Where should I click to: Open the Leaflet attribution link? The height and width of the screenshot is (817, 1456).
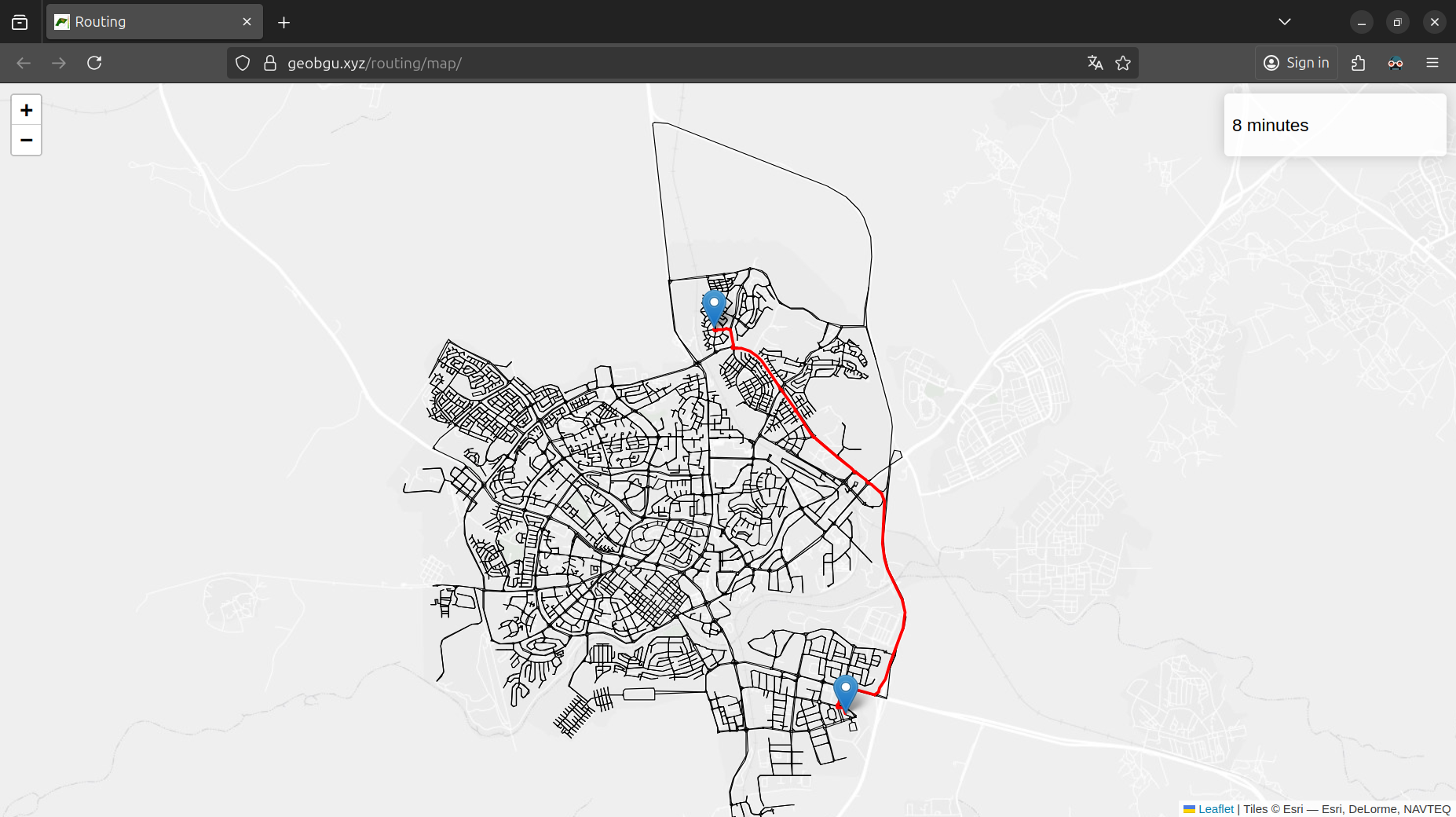coord(1215,809)
